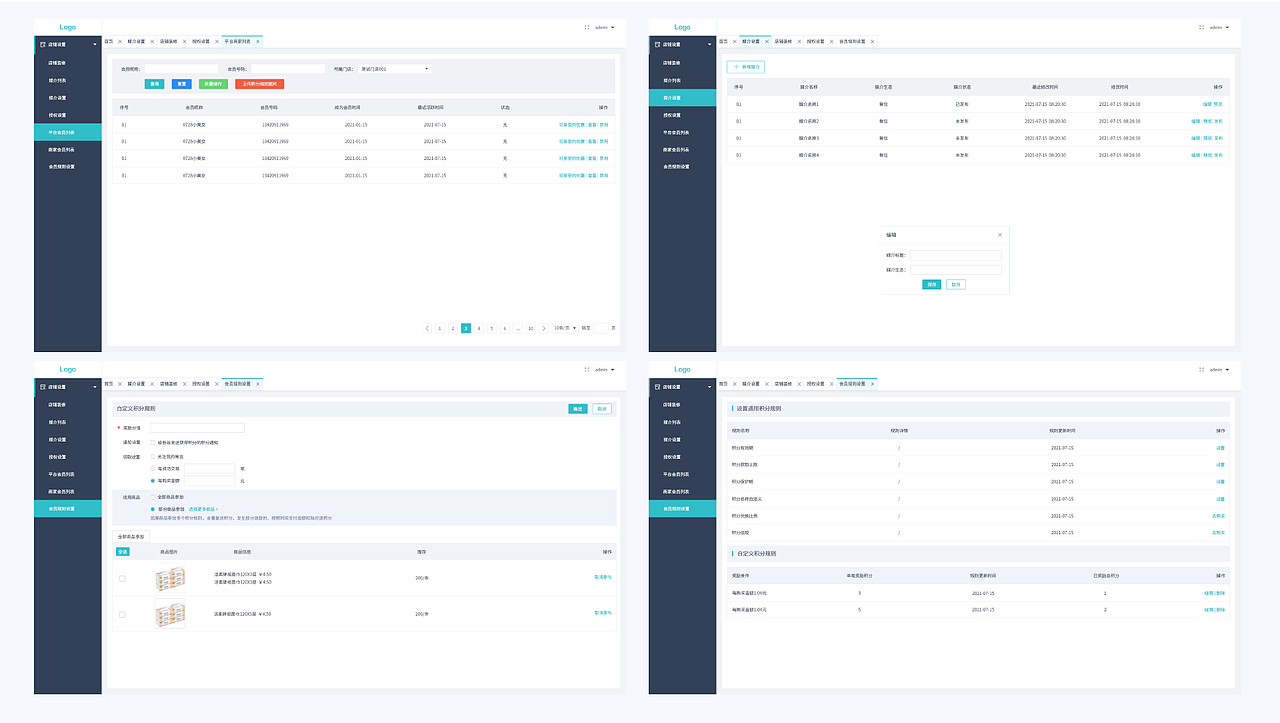1280x723 pixels.
Task: Close the active 媒介设置 tab in top-right panel
Action: point(767,41)
